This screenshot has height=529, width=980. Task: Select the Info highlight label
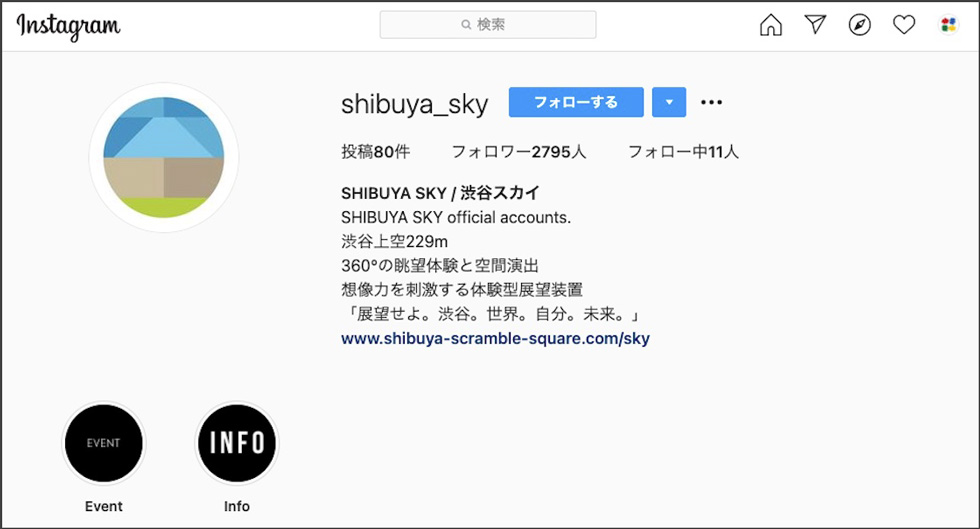coord(237,506)
